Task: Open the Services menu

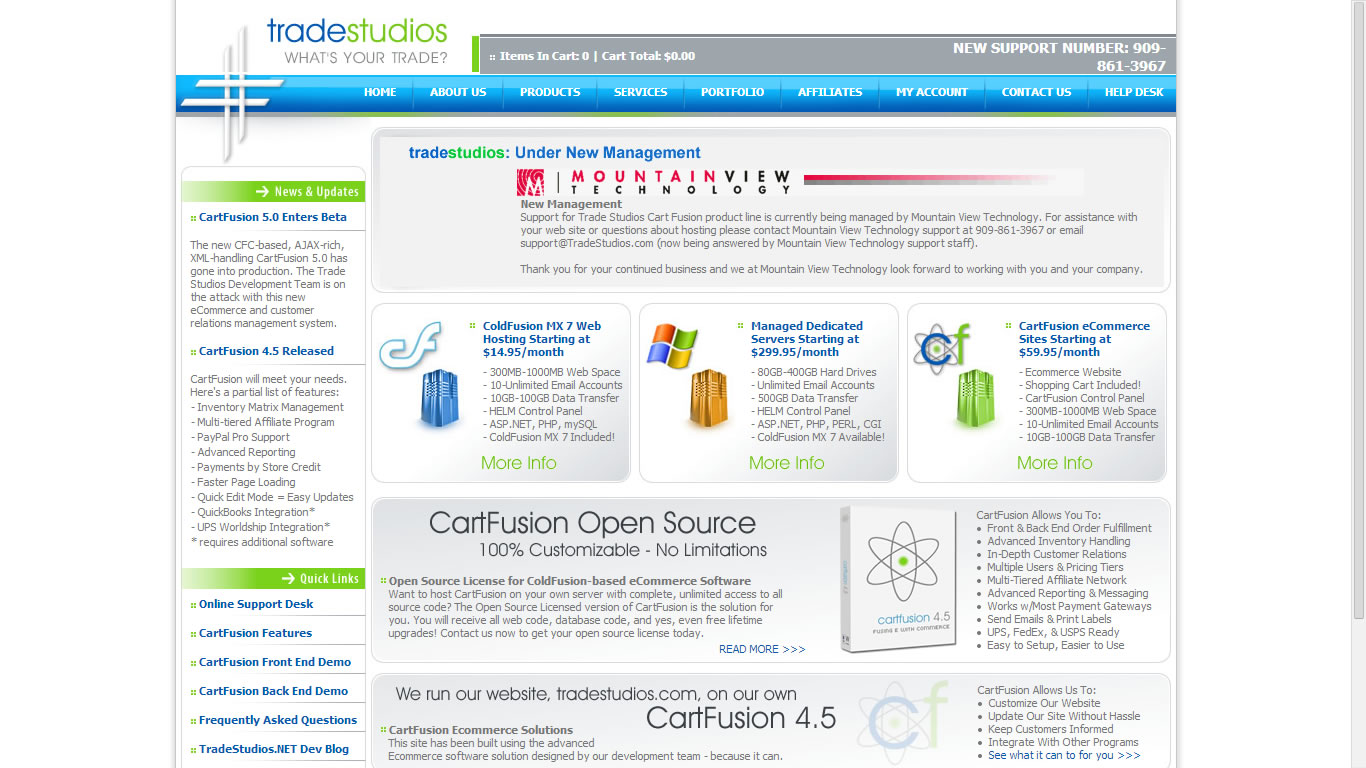Action: pyautogui.click(x=641, y=92)
